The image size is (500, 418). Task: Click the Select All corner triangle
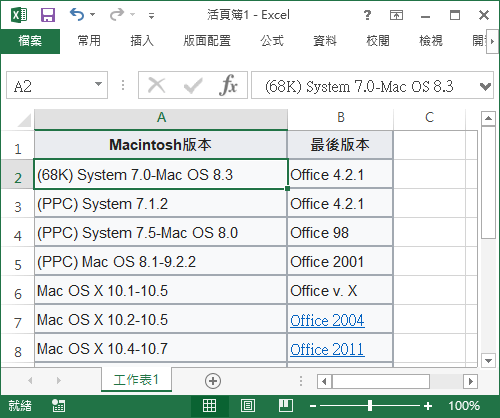pos(24,120)
